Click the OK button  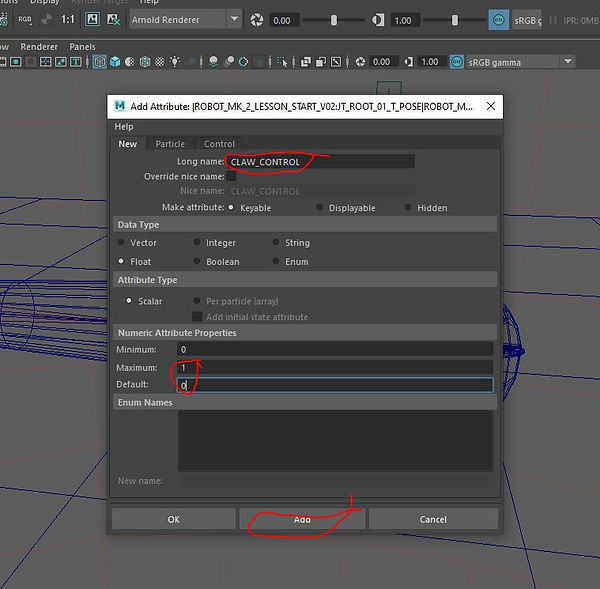click(x=174, y=519)
